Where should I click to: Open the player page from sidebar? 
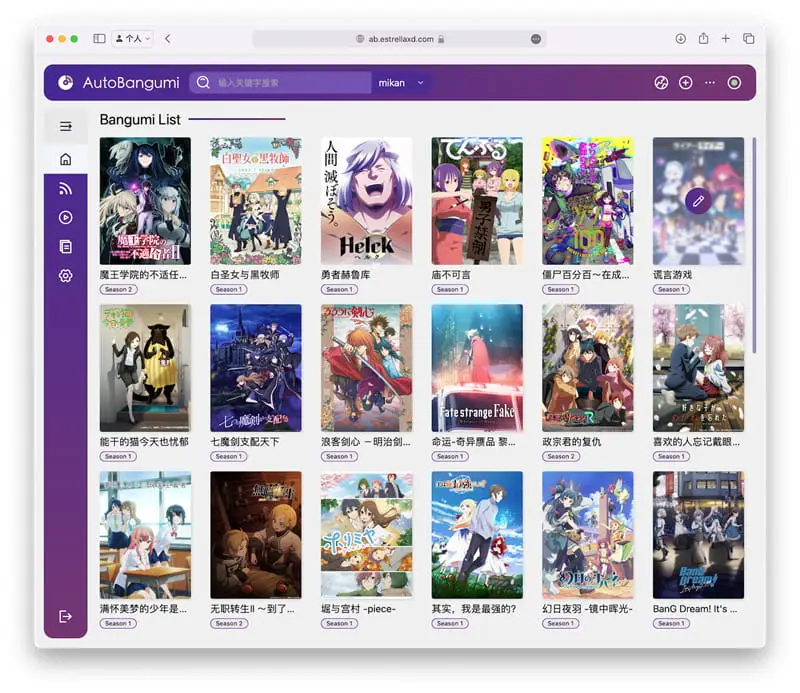(65, 217)
